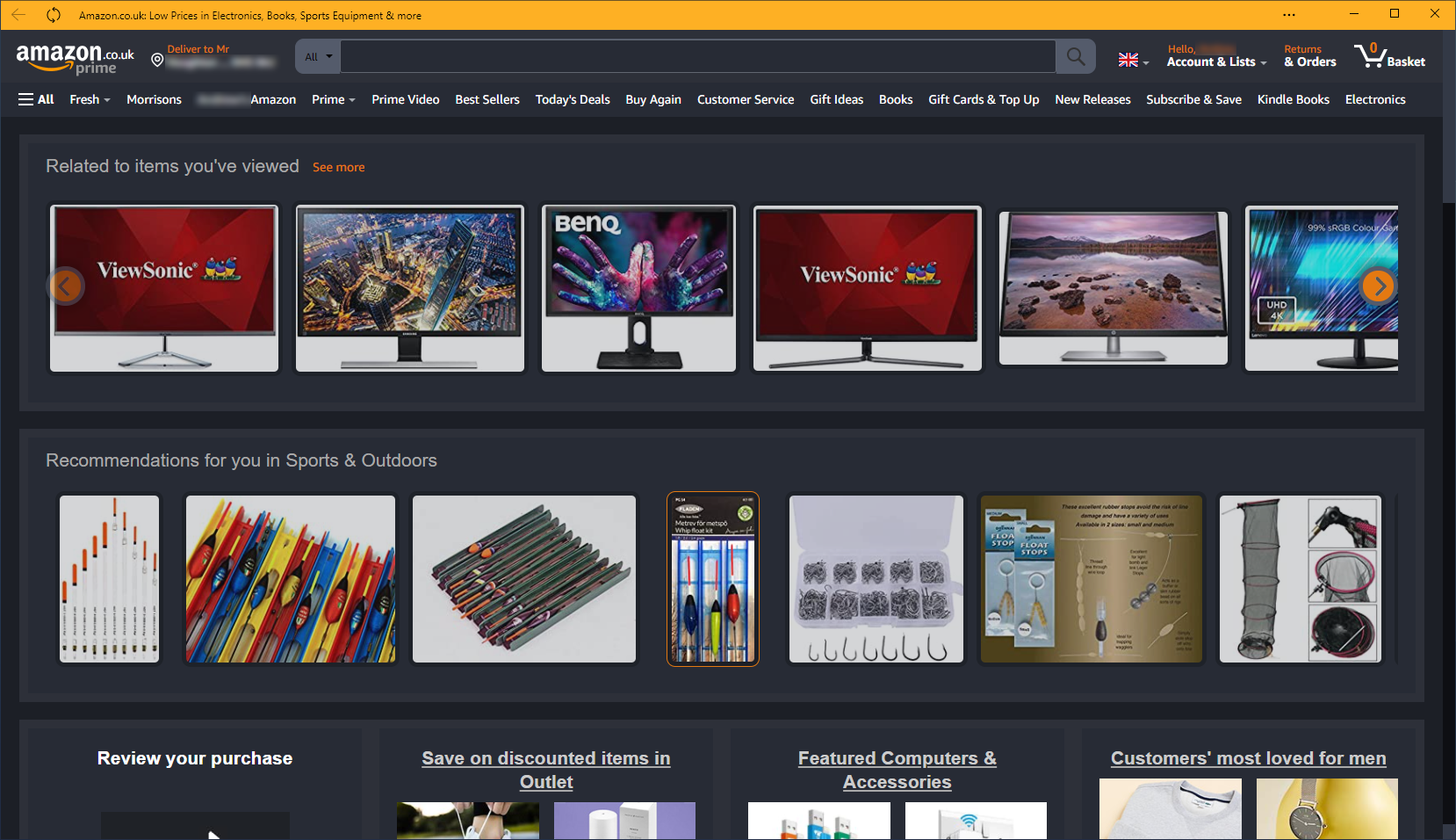Open Gift Cards & Top Up

coord(984,99)
